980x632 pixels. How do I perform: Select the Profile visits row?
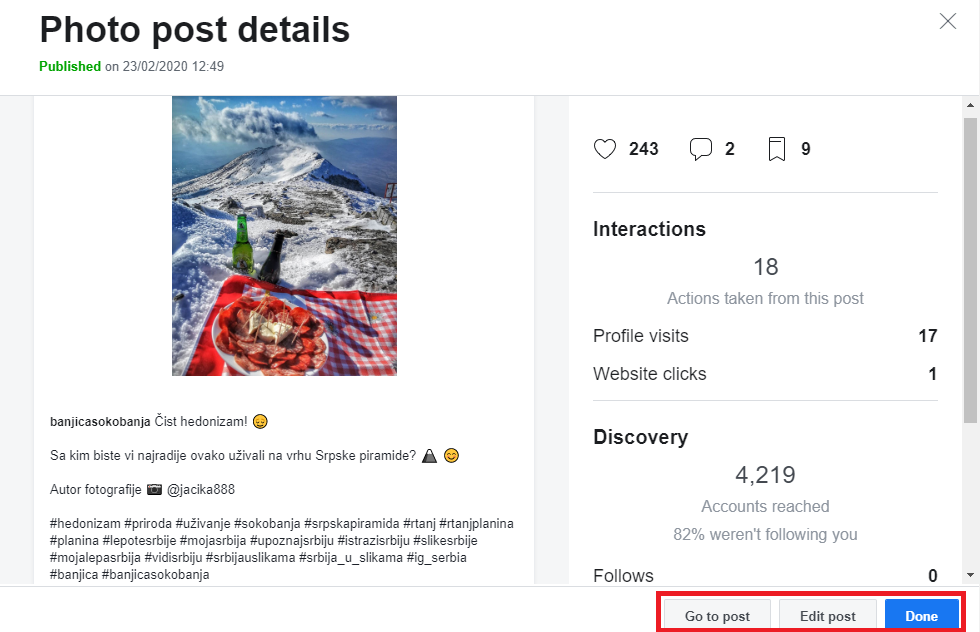[x=765, y=336]
